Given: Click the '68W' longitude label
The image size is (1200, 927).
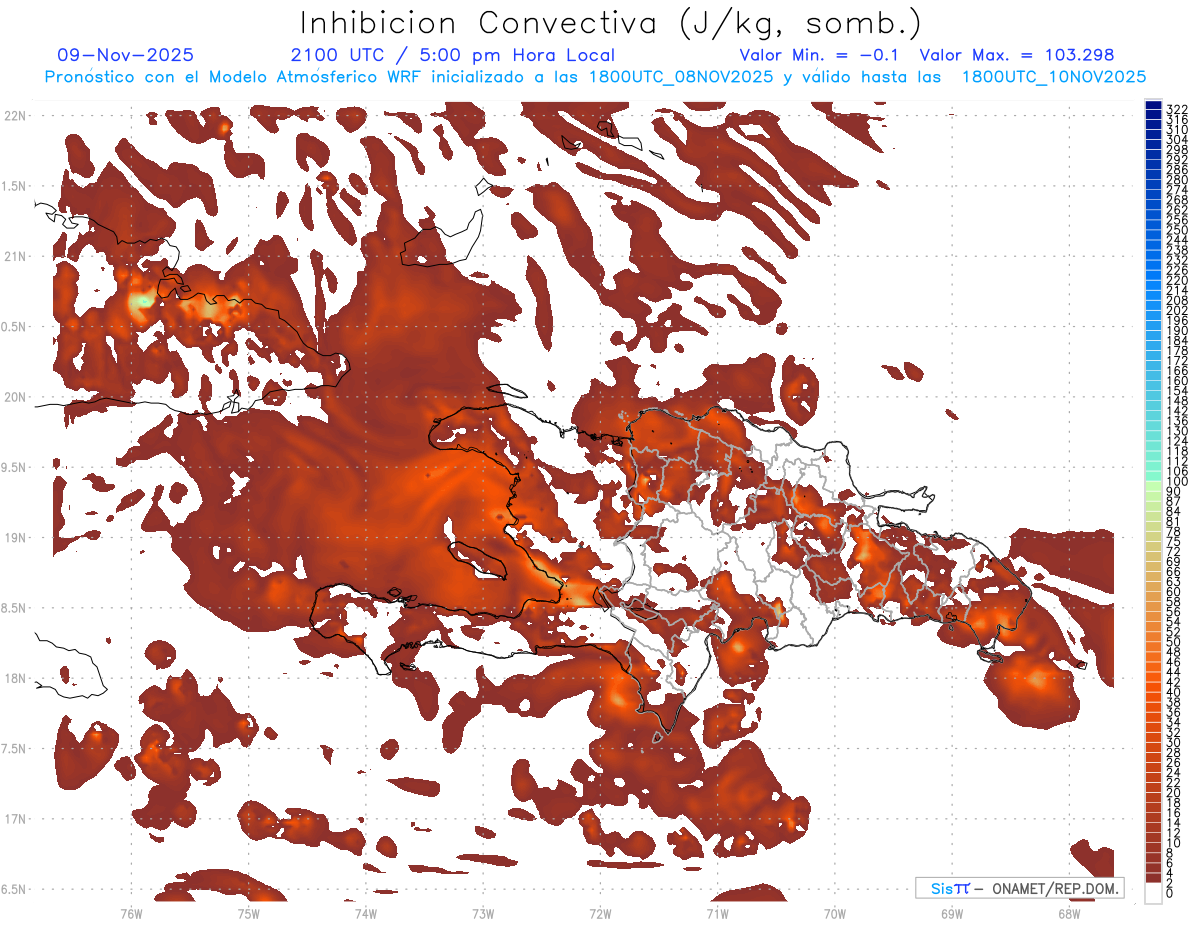Looking at the screenshot, I should [x=1069, y=913].
